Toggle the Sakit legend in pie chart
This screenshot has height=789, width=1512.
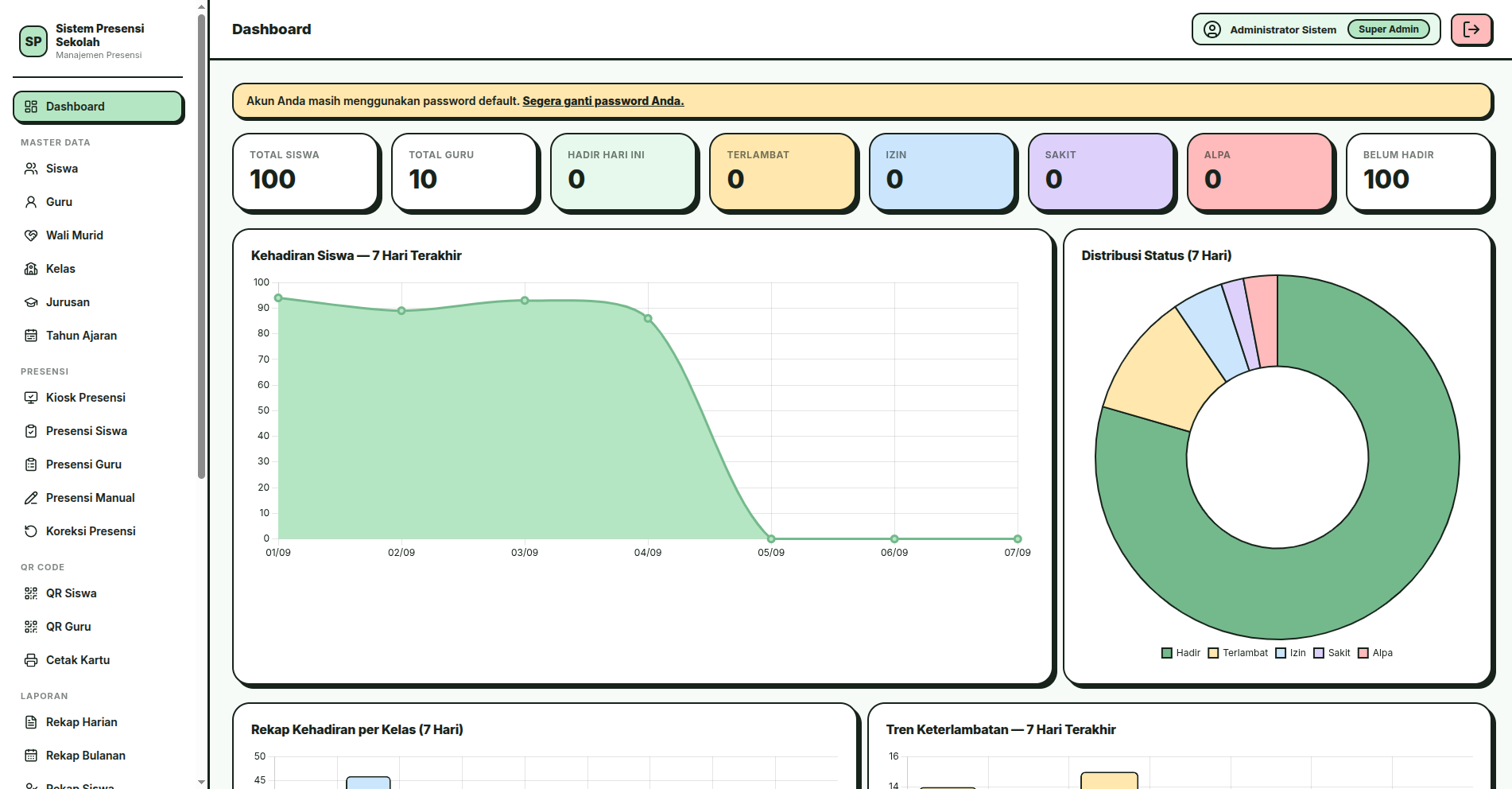point(1332,653)
